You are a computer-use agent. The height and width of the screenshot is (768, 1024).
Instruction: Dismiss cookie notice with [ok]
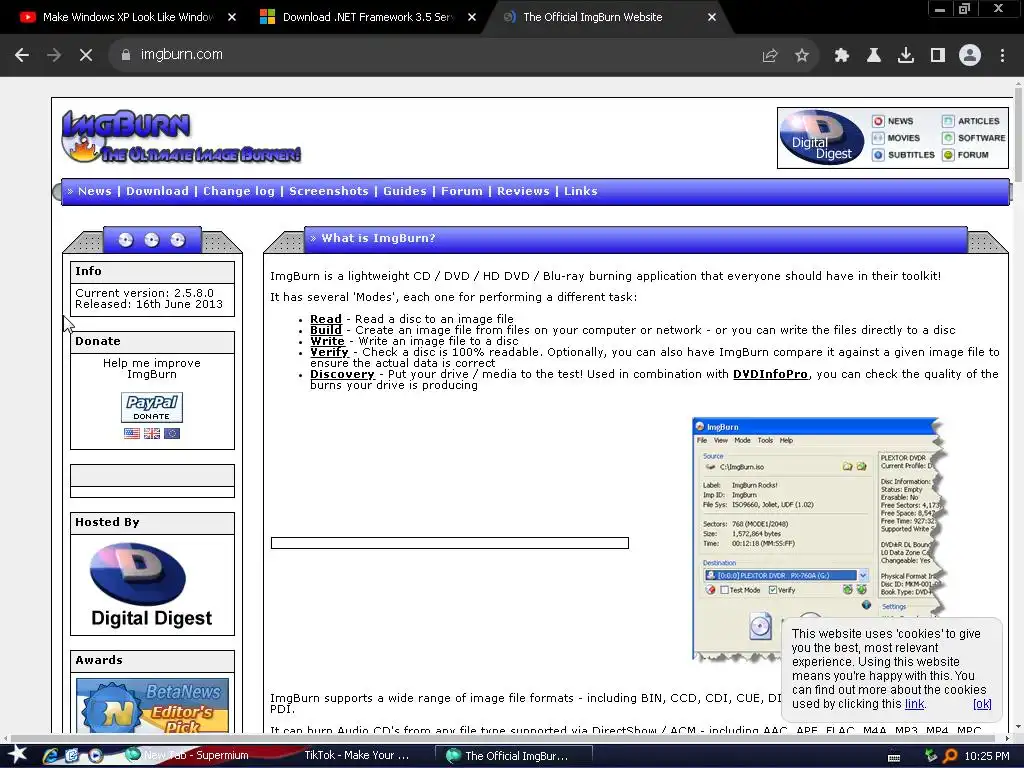click(982, 704)
